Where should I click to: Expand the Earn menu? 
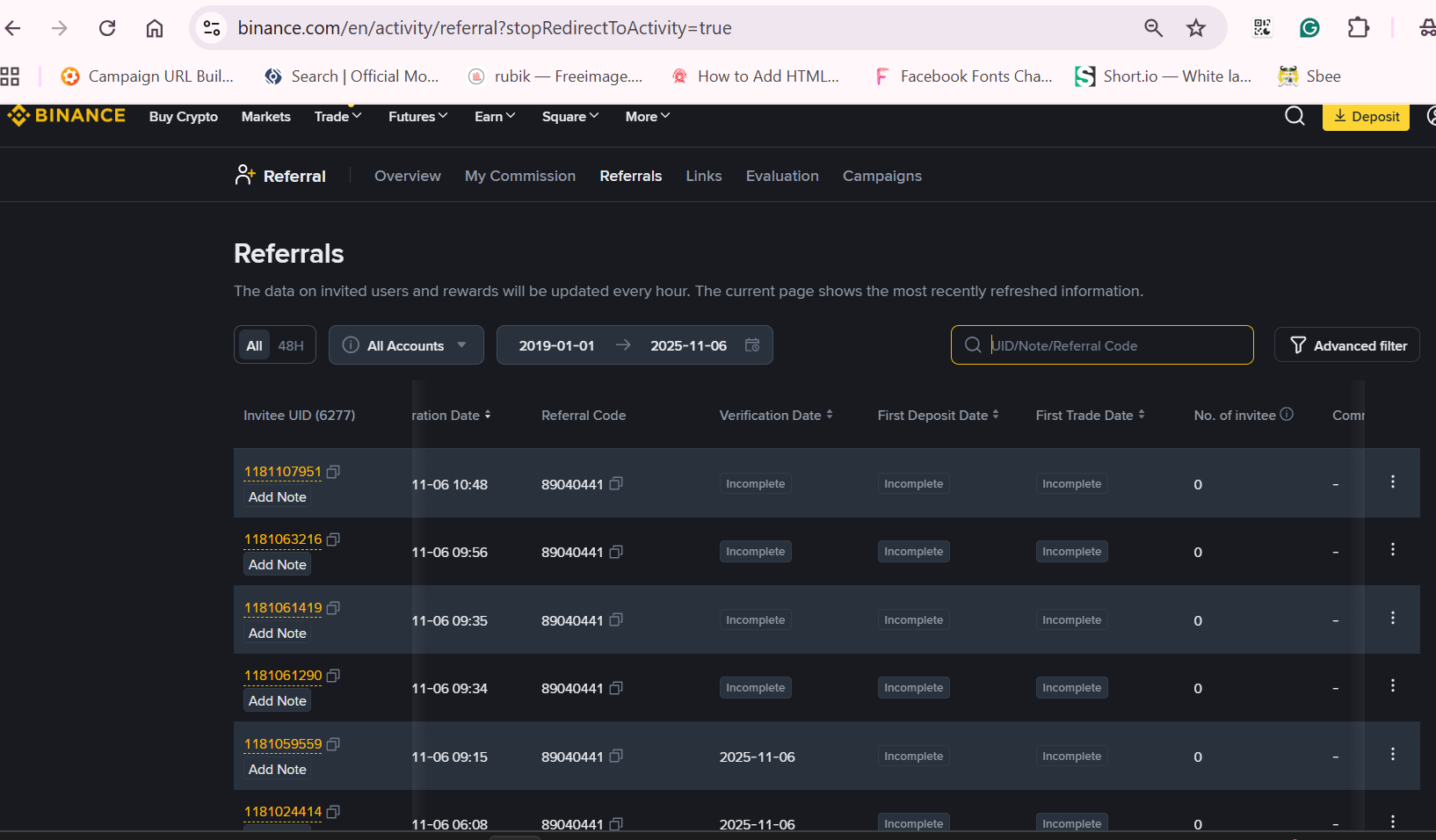[x=495, y=116]
